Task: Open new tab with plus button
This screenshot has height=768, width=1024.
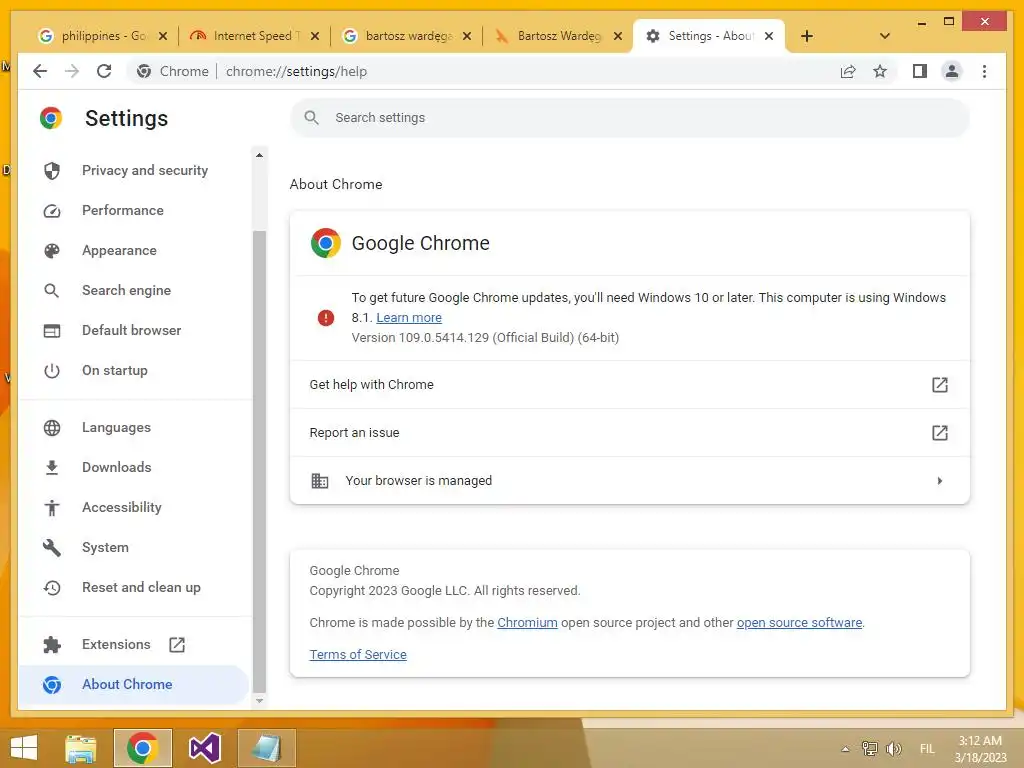Action: [807, 36]
